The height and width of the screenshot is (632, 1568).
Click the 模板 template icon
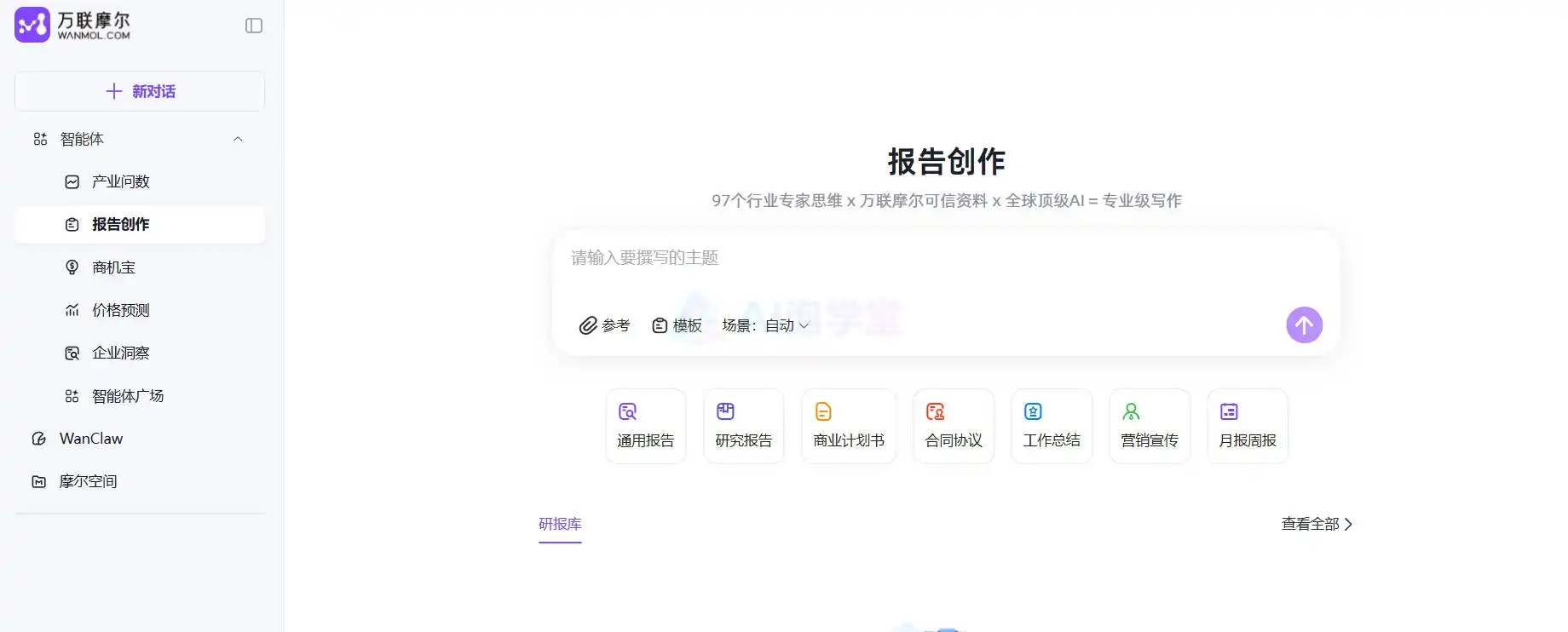point(660,325)
